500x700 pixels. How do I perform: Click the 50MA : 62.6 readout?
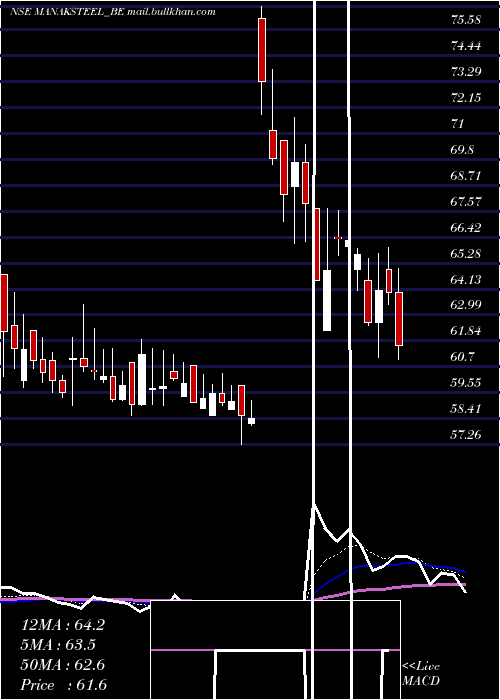click(x=63, y=665)
